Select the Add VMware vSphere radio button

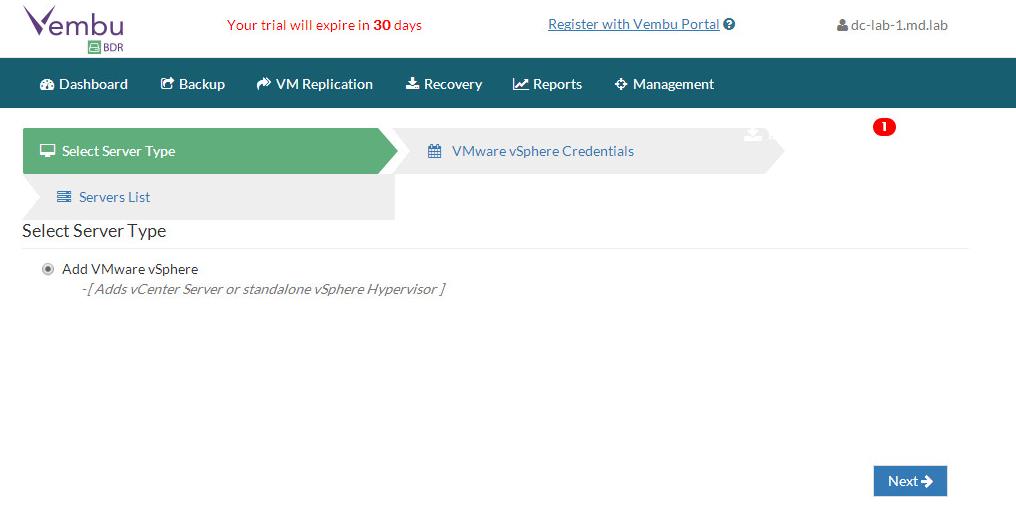point(48,269)
